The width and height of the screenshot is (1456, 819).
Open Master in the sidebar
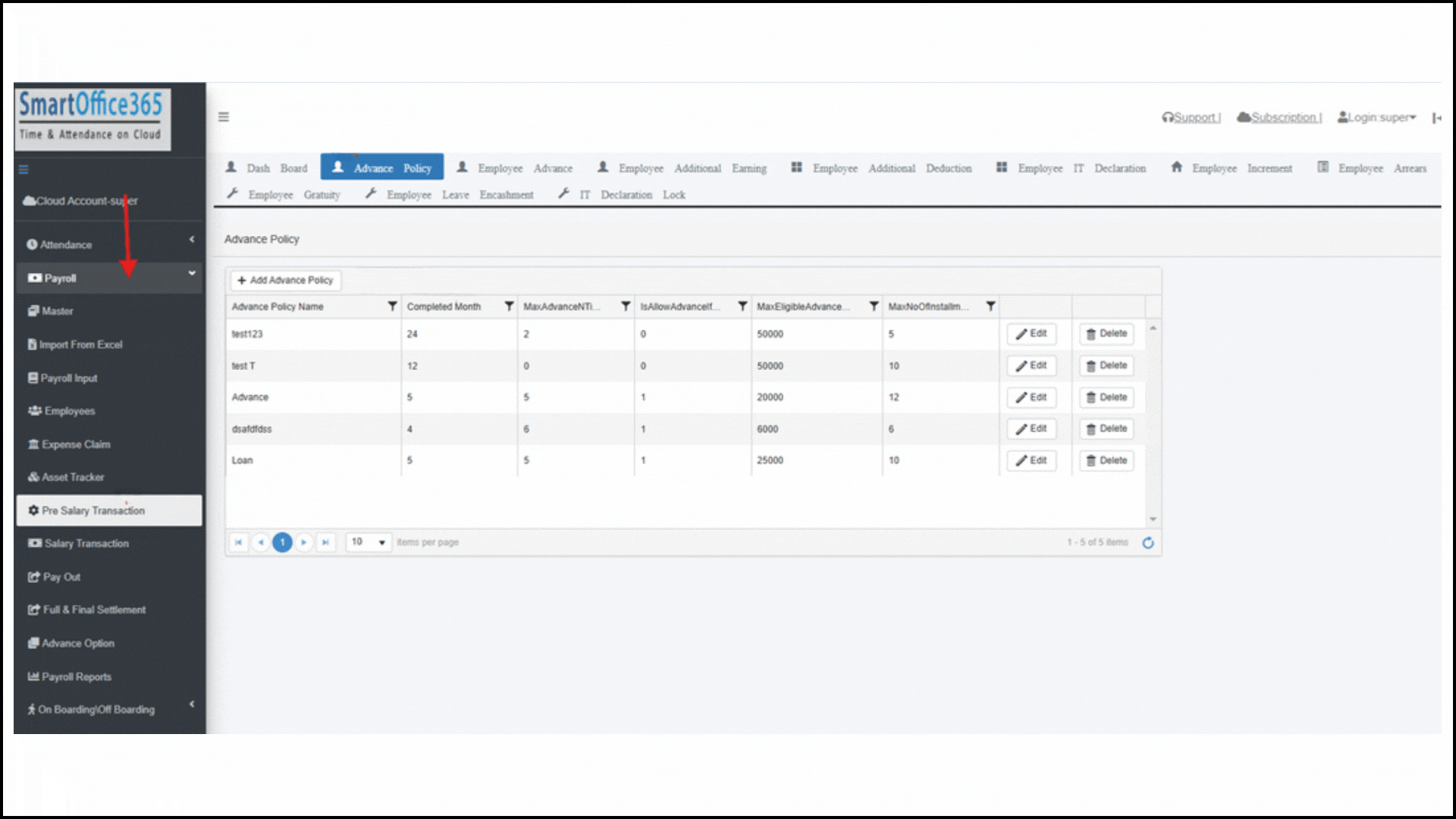[50, 311]
